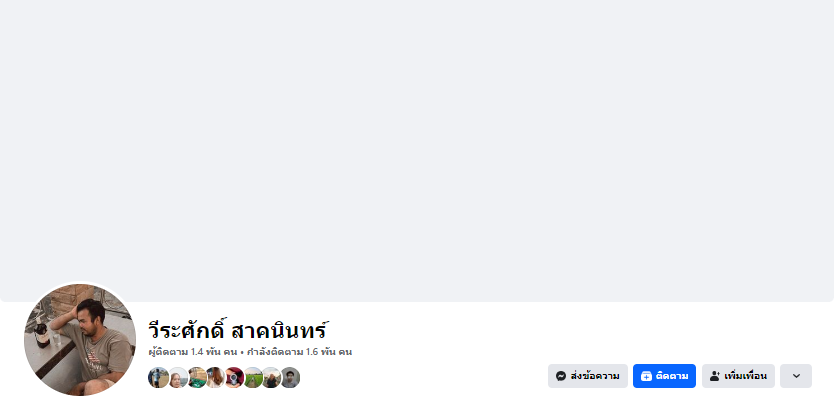This screenshot has height=408, width=834.
Task: Open first friend avatar with blue-shirted person
Action: click(158, 378)
